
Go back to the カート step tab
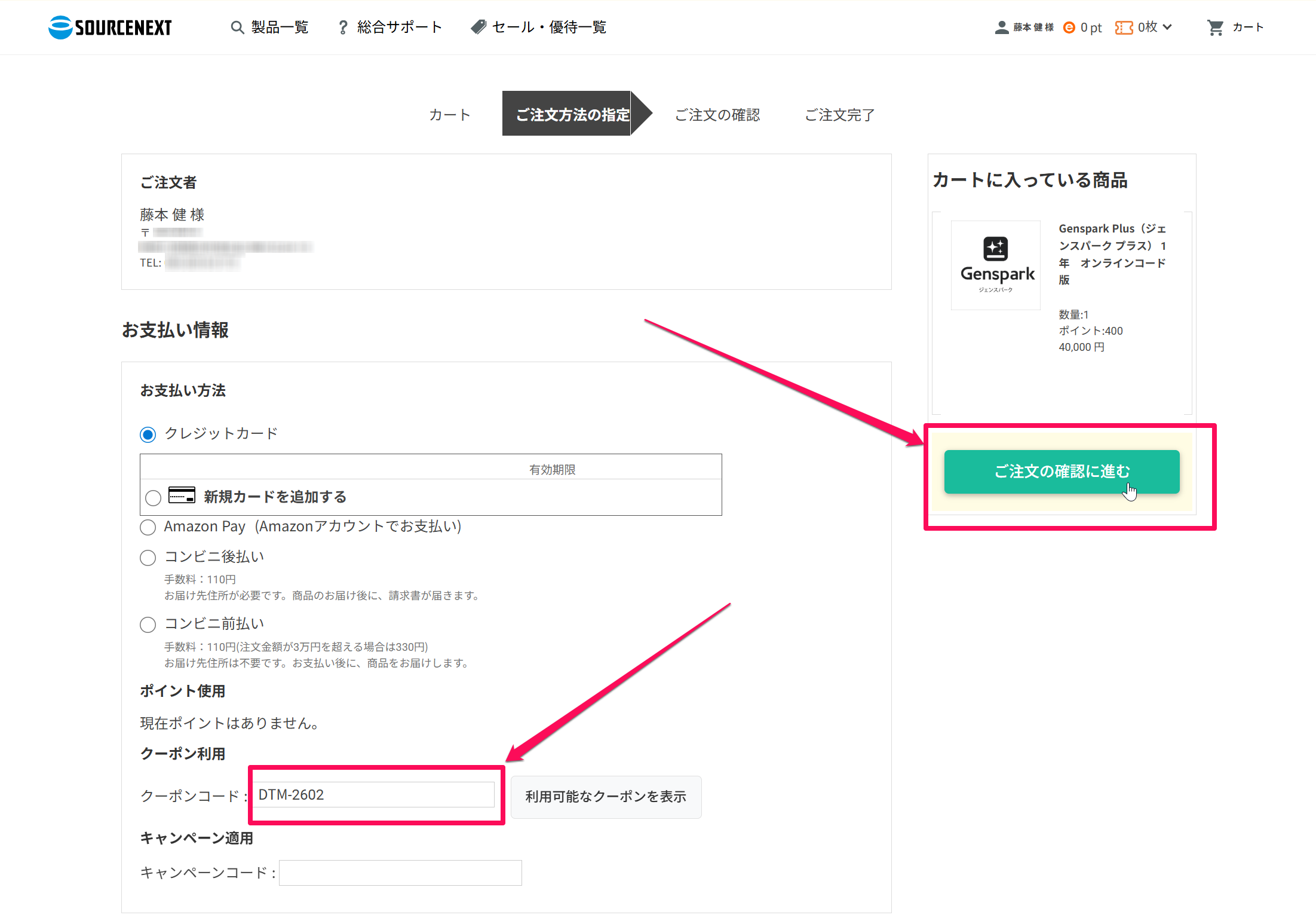[x=450, y=114]
